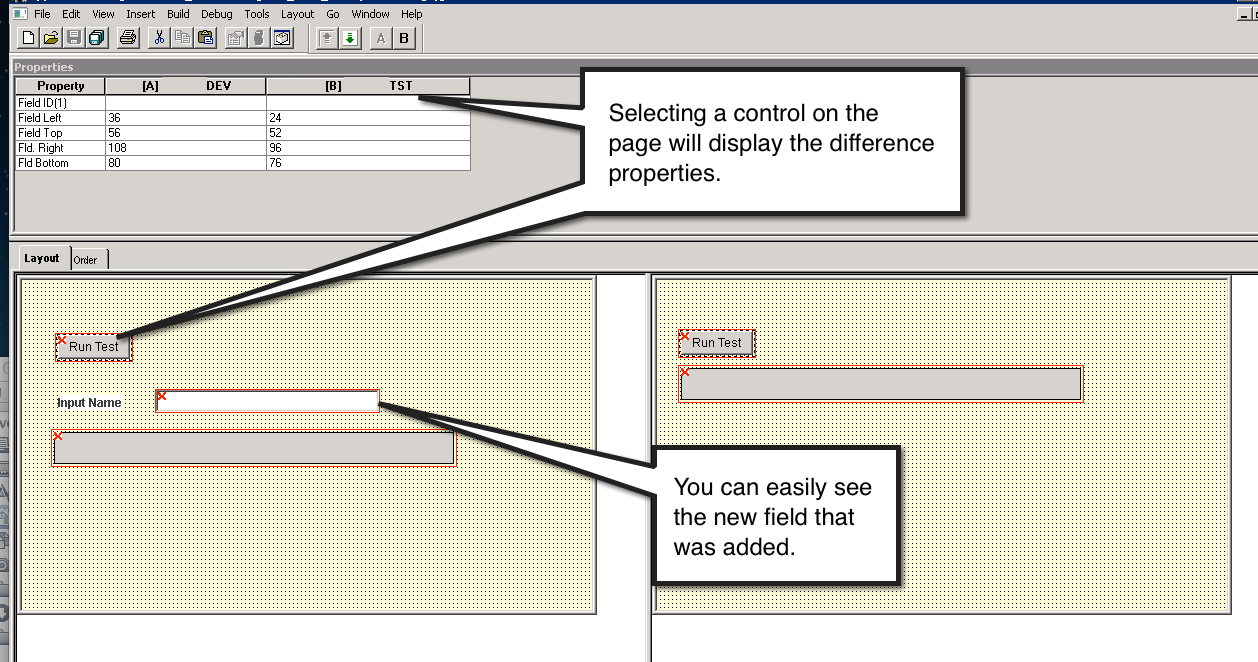Click the Print toolbar icon
Viewport: 1258px width, 662px height.
(x=128, y=38)
